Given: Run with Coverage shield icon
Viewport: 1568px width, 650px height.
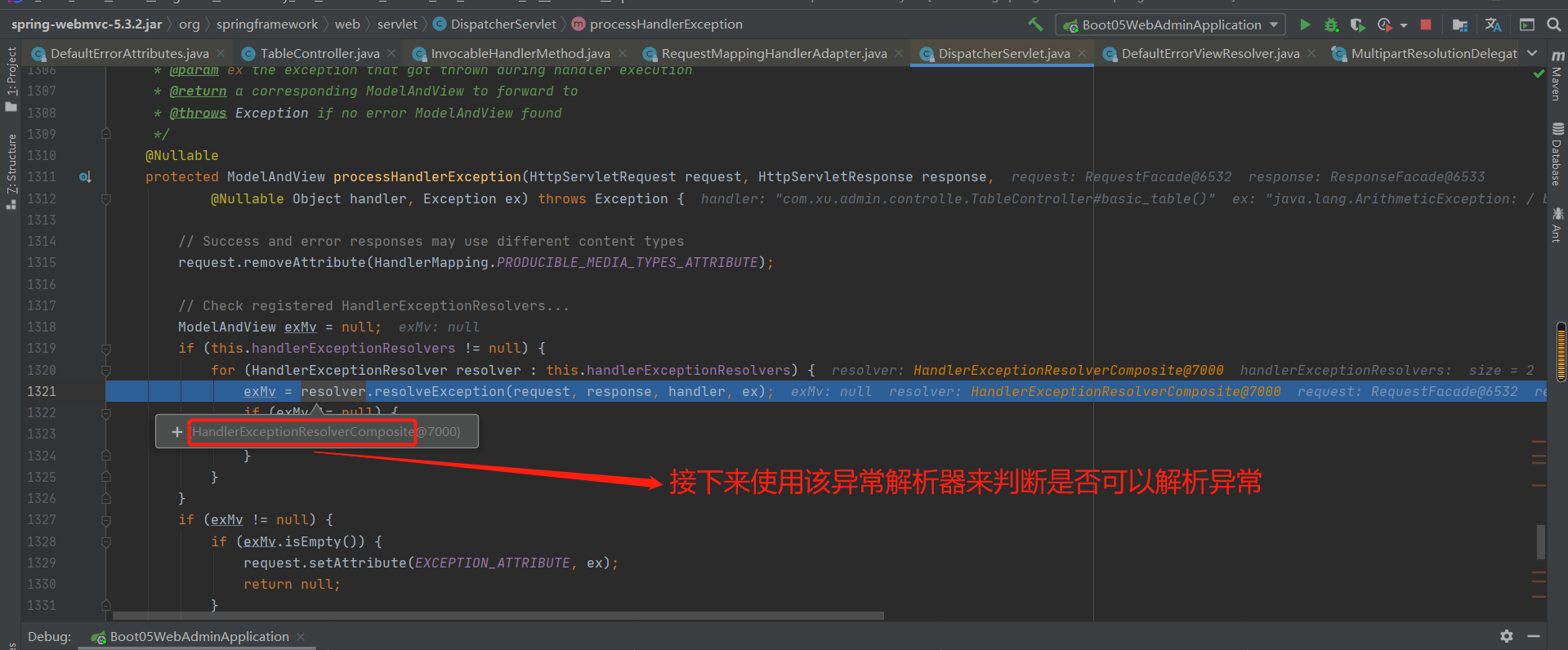Looking at the screenshot, I should pyautogui.click(x=1357, y=24).
